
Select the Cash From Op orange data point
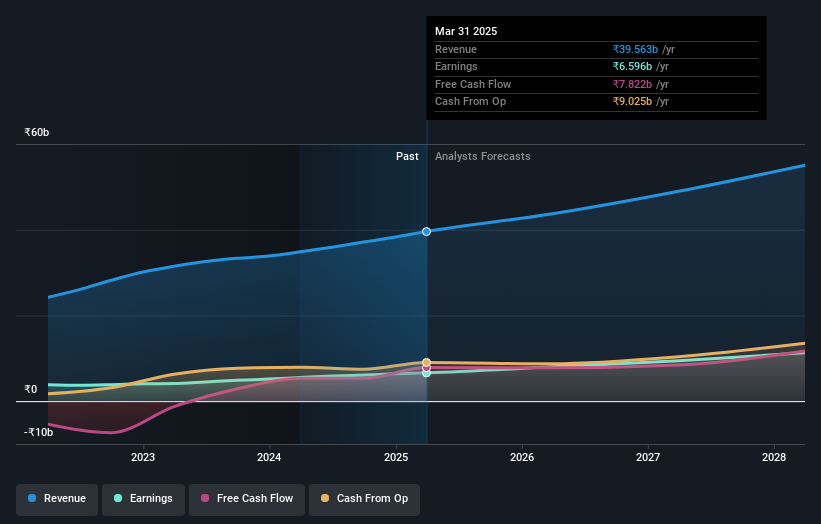(426, 362)
